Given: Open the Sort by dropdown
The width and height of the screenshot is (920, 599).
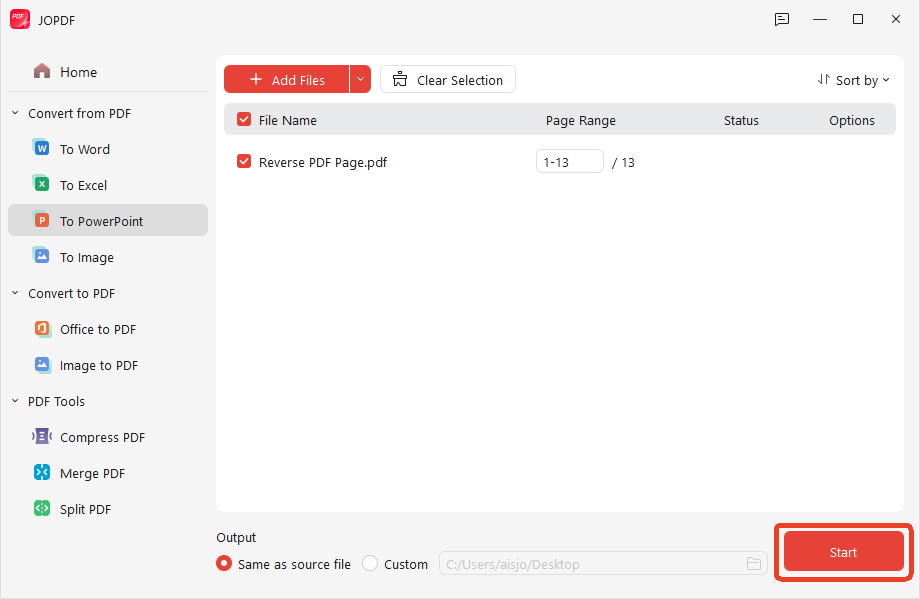Looking at the screenshot, I should tap(854, 80).
